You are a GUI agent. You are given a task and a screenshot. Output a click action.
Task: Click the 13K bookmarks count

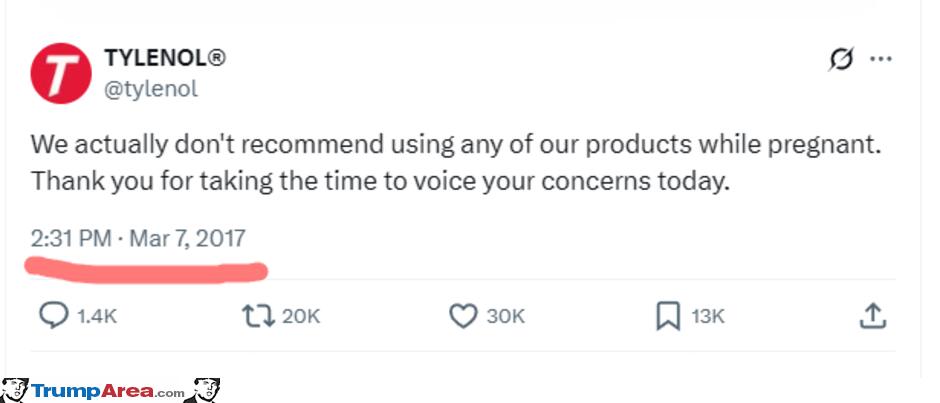click(x=707, y=316)
